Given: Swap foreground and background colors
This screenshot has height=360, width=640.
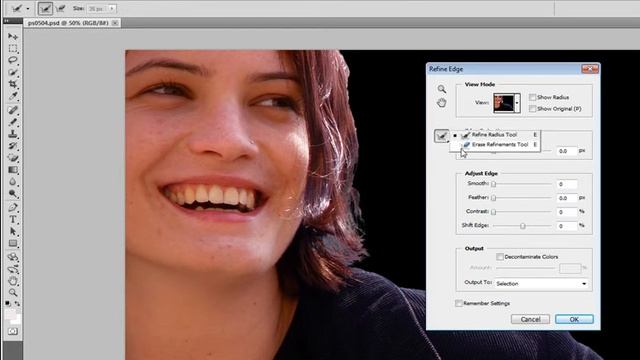Looking at the screenshot, I should coord(18,304).
